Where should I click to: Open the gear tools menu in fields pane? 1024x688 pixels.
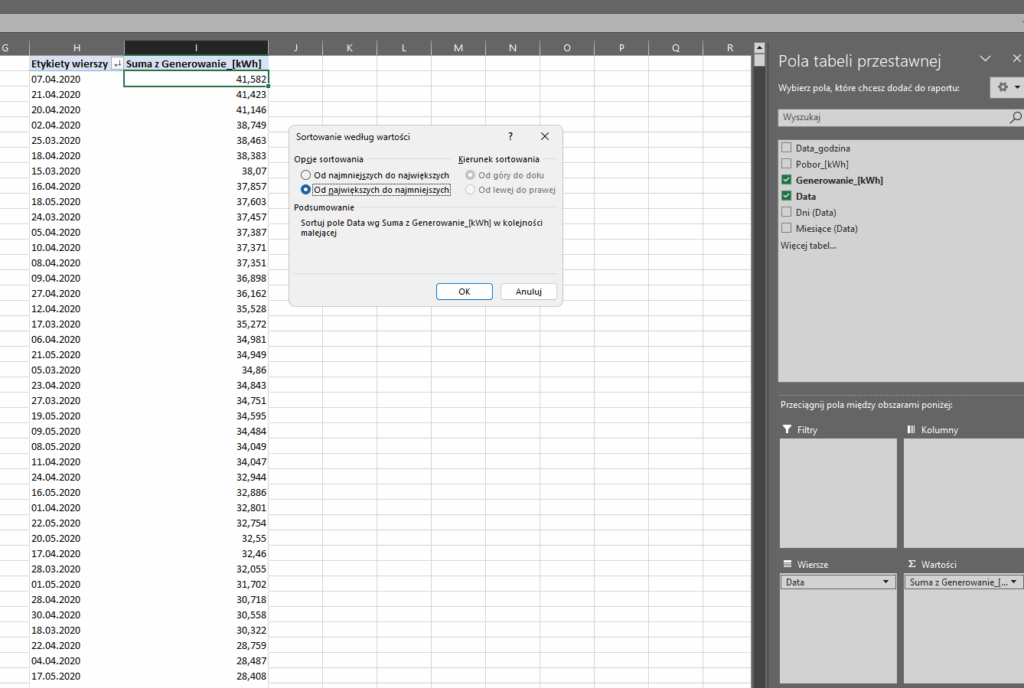click(x=1005, y=88)
